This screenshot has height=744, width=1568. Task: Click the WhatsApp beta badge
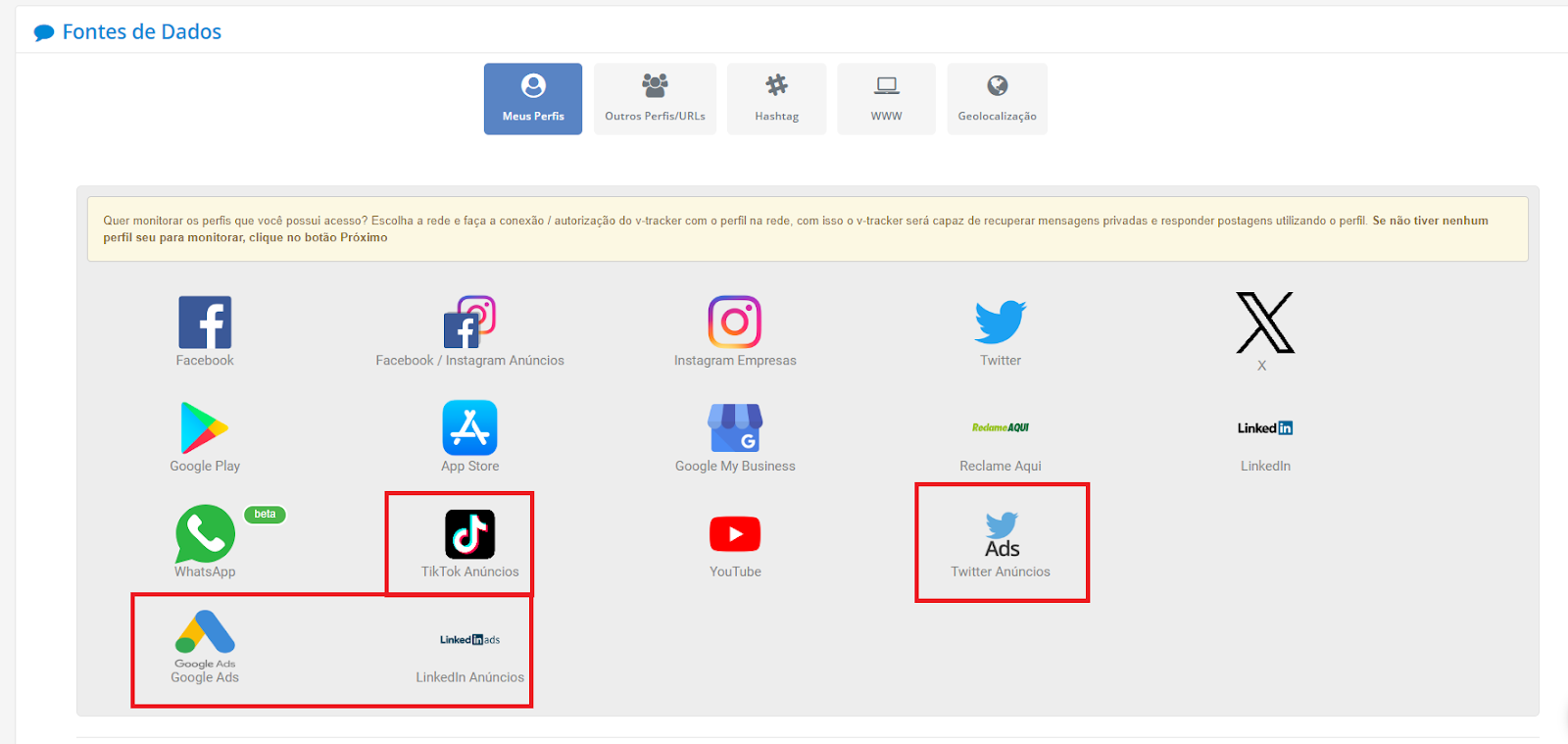tap(265, 515)
